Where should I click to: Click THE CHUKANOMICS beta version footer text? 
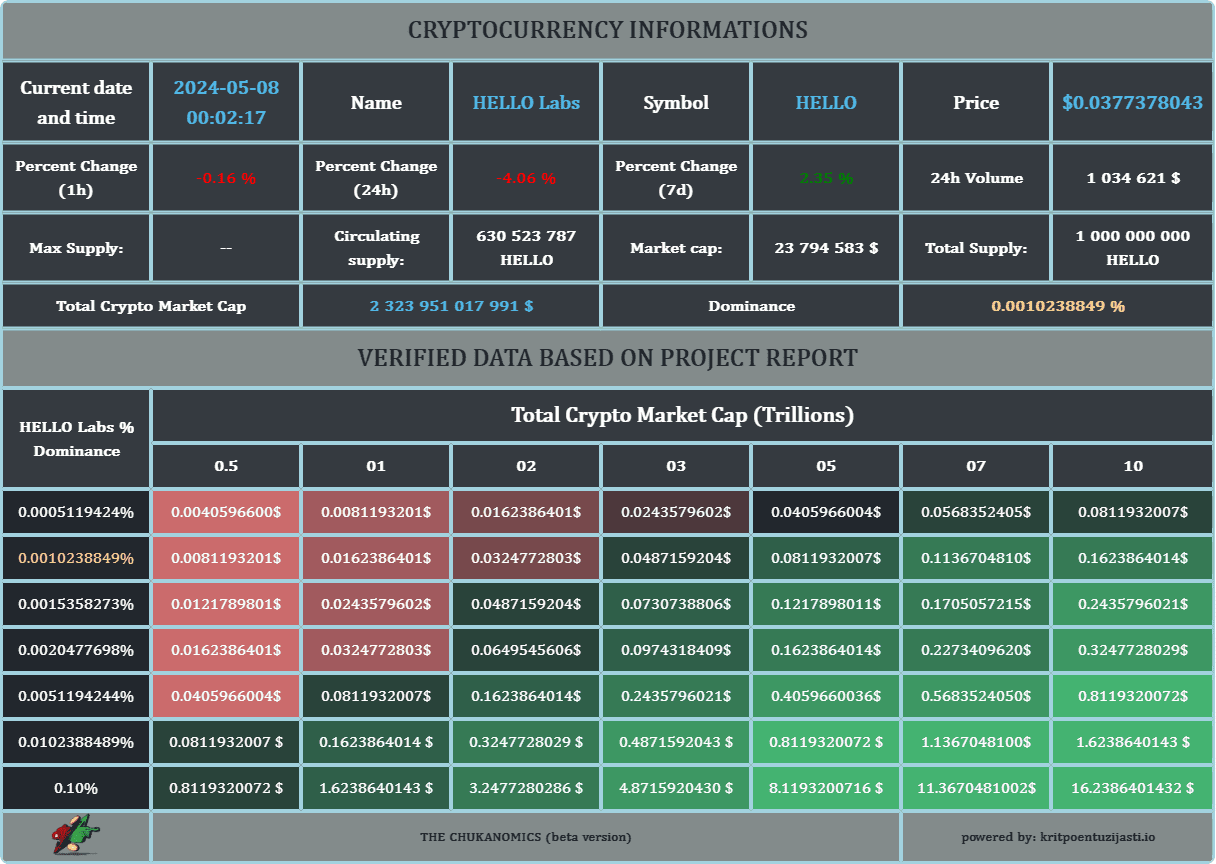[525, 836]
